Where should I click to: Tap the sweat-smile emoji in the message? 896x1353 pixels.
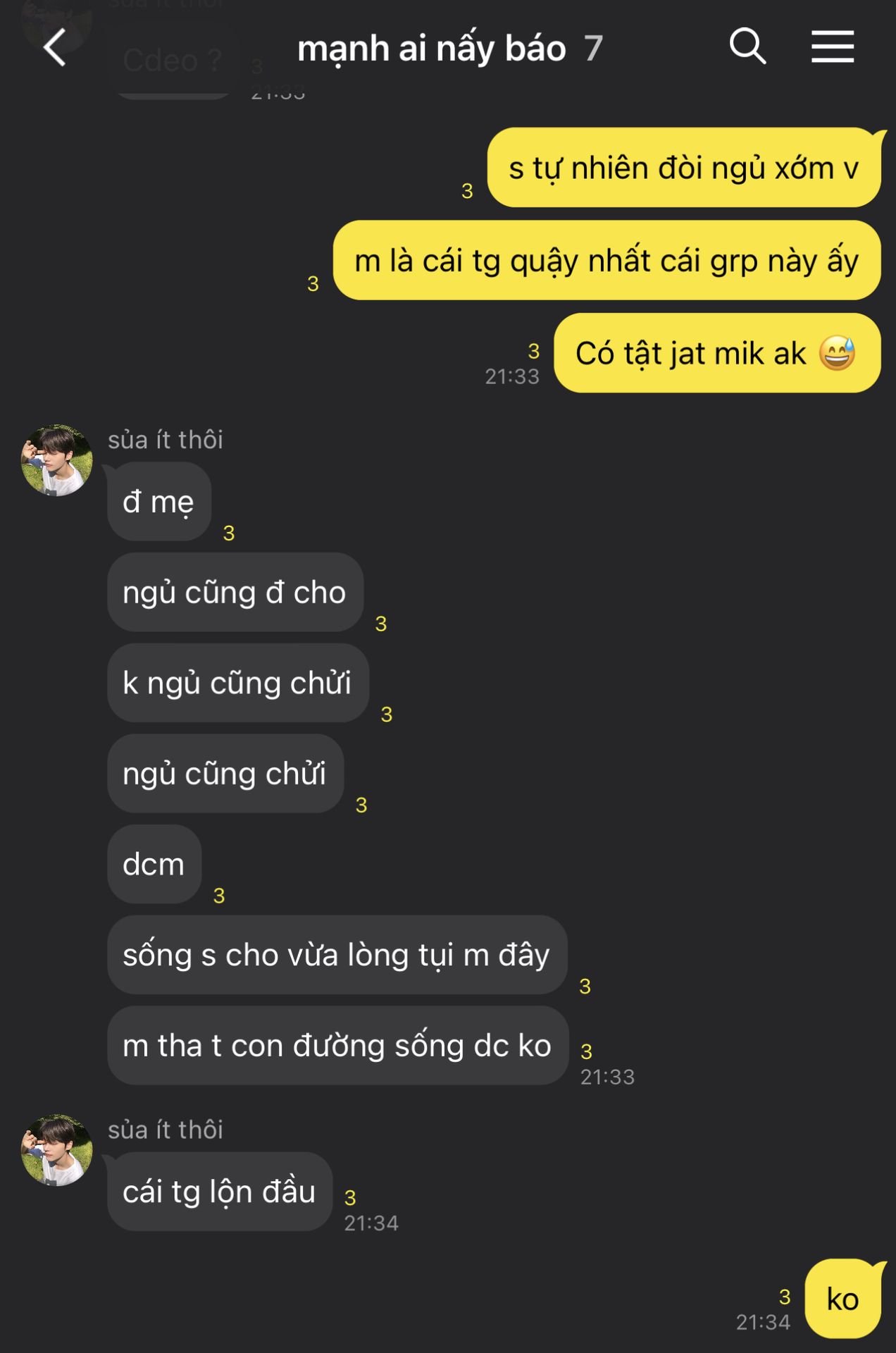coord(837,353)
